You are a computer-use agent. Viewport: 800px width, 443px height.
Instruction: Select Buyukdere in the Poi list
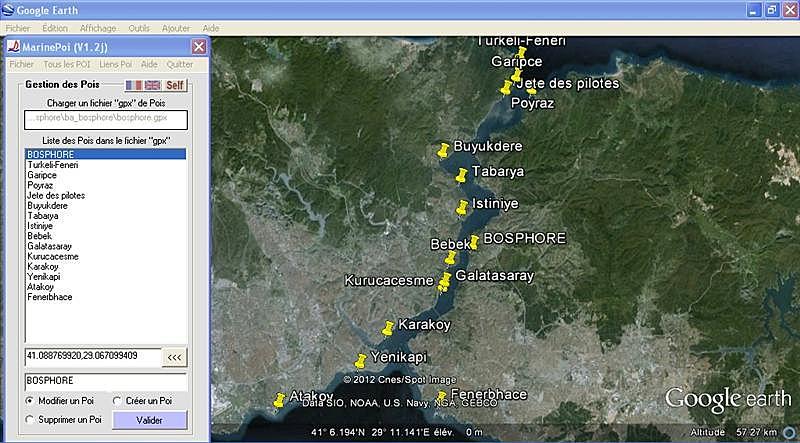tap(106, 206)
